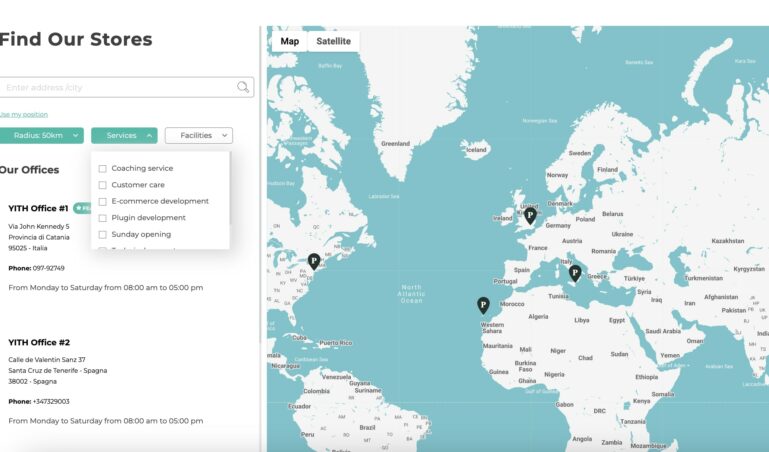Select the map pin over Italy

coord(575,273)
